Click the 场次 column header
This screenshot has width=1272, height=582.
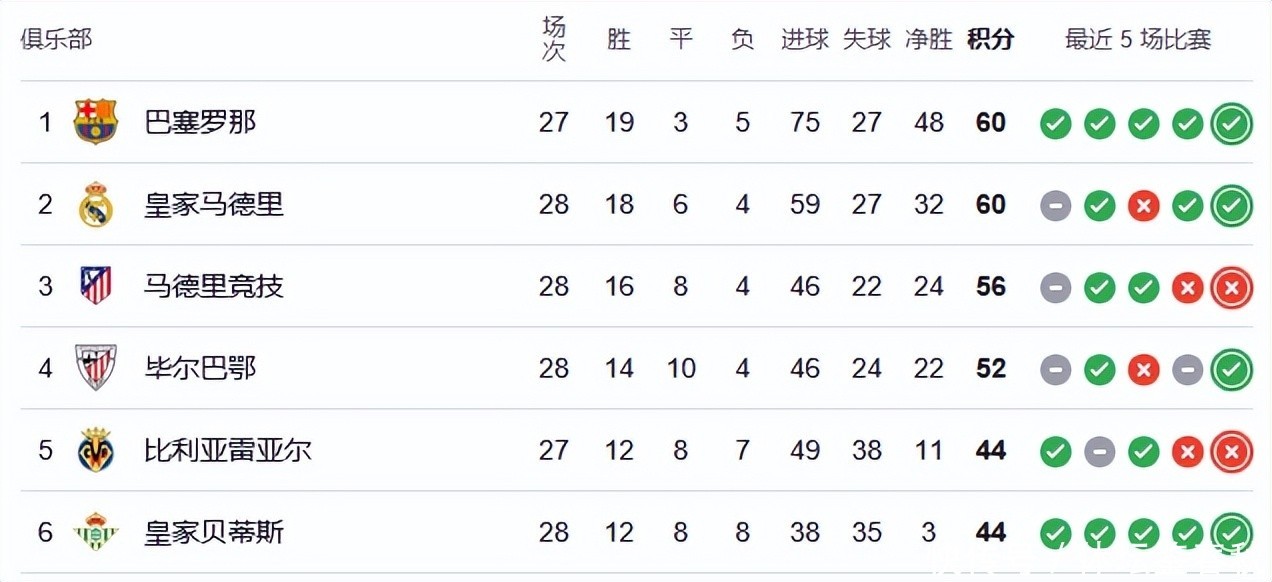tap(553, 39)
